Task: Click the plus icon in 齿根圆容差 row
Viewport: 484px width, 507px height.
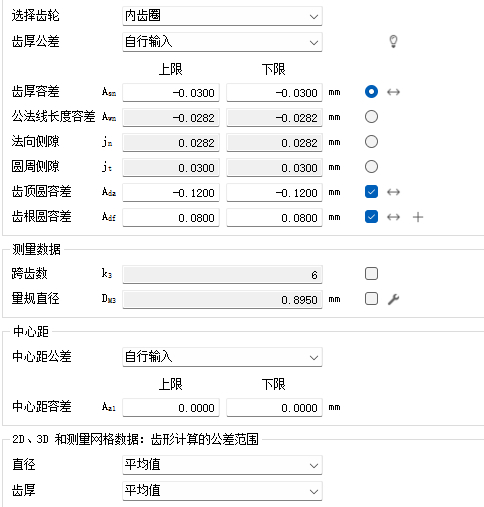Action: point(418,217)
